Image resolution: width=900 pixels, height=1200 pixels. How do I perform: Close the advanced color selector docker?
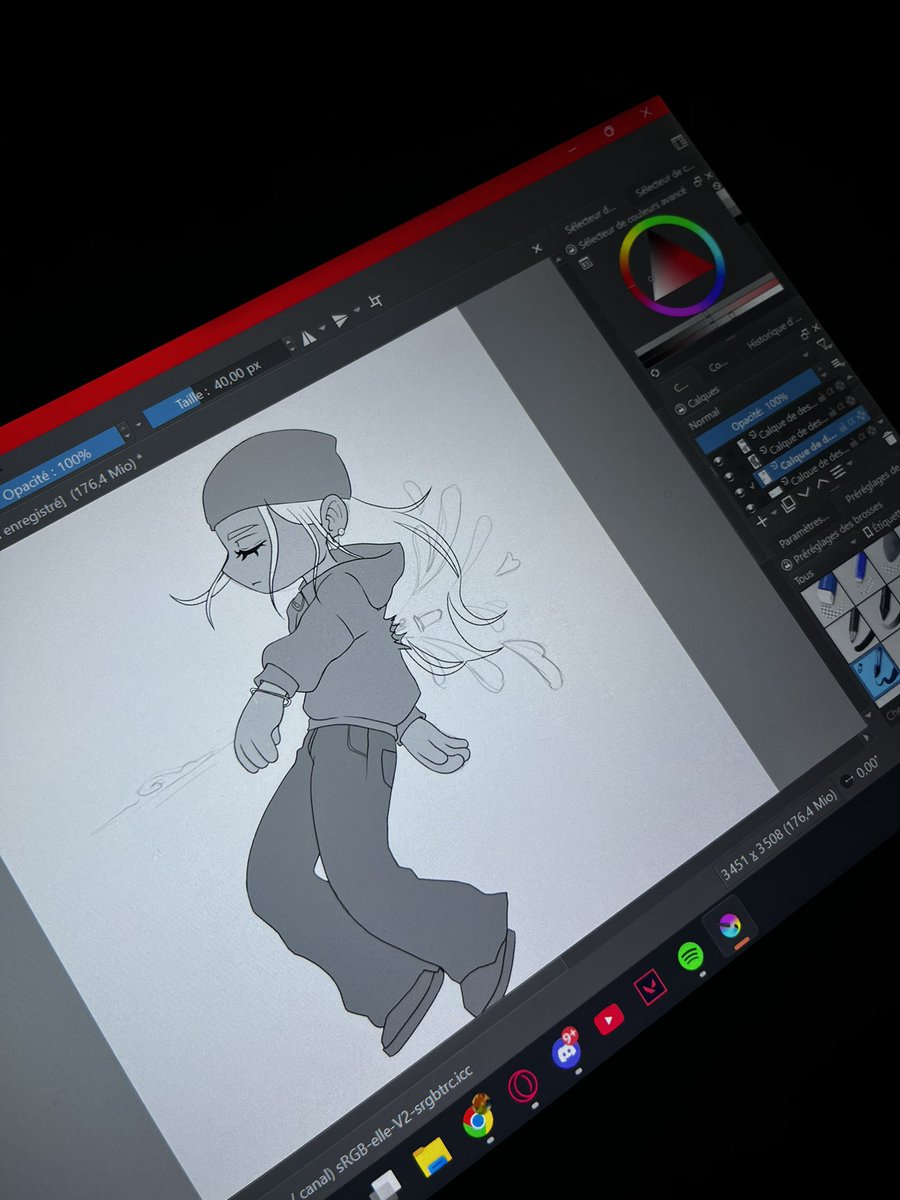coord(709,175)
